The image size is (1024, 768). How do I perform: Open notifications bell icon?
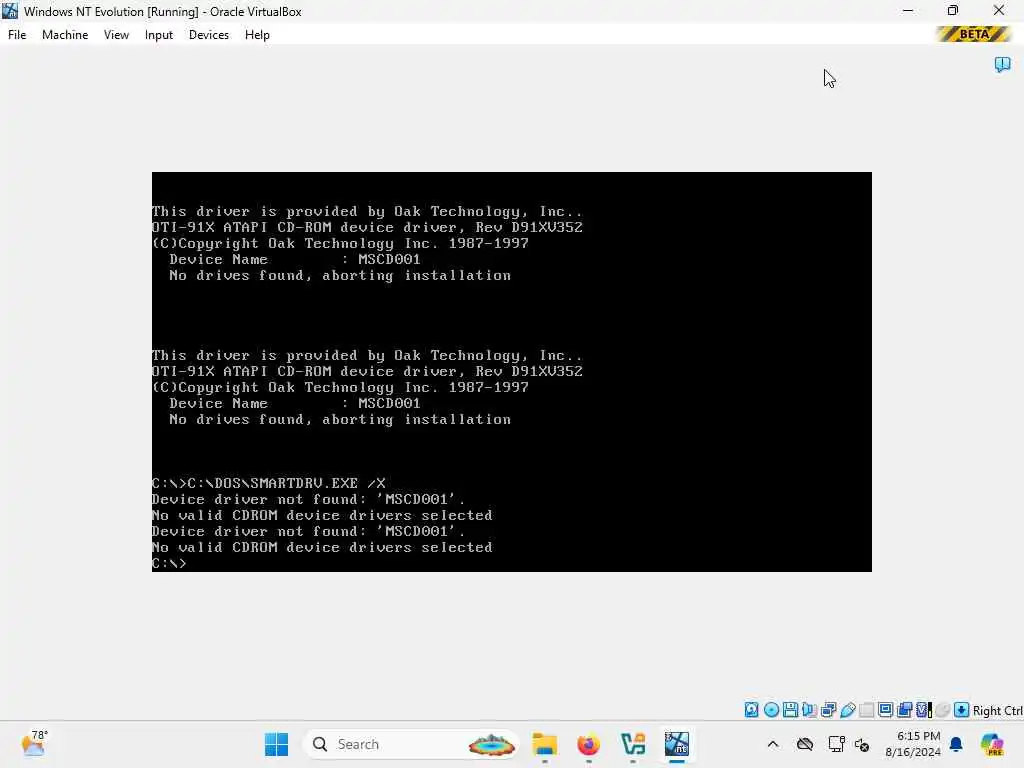point(956,744)
